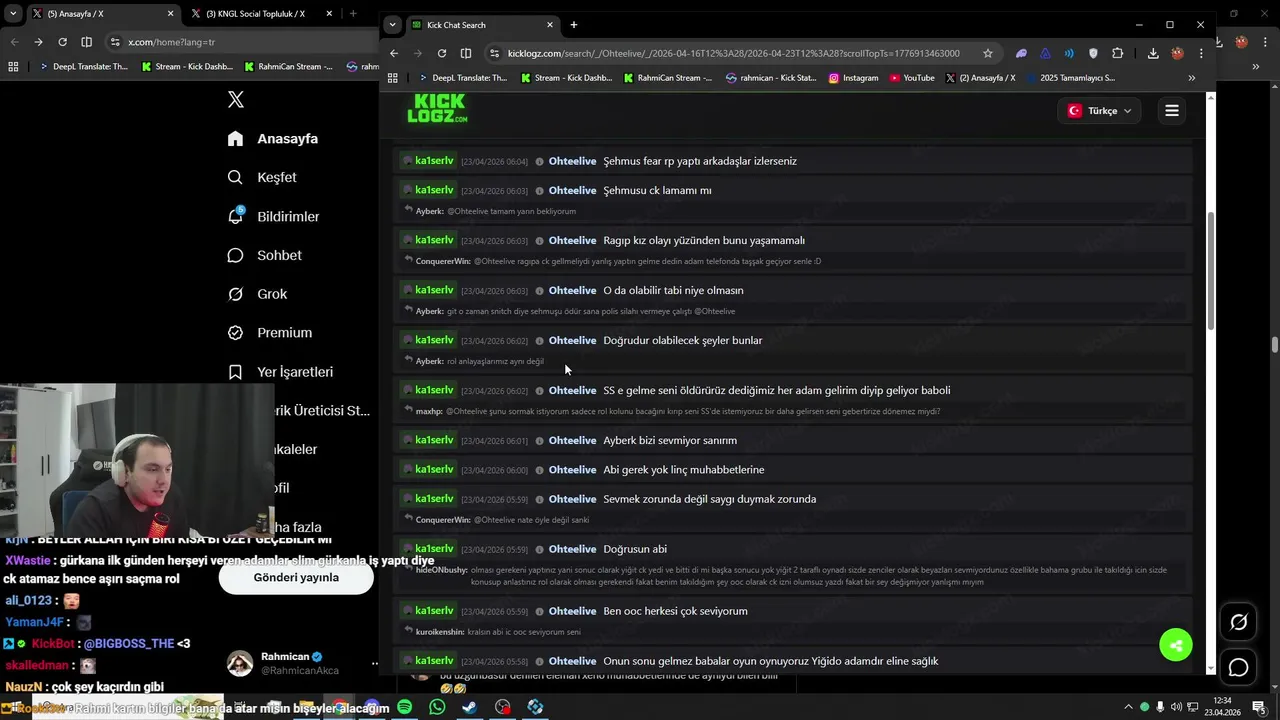Click the KickLogz page vertical scrollbar thumb
Image resolution: width=1280 pixels, height=720 pixels.
(x=1211, y=270)
